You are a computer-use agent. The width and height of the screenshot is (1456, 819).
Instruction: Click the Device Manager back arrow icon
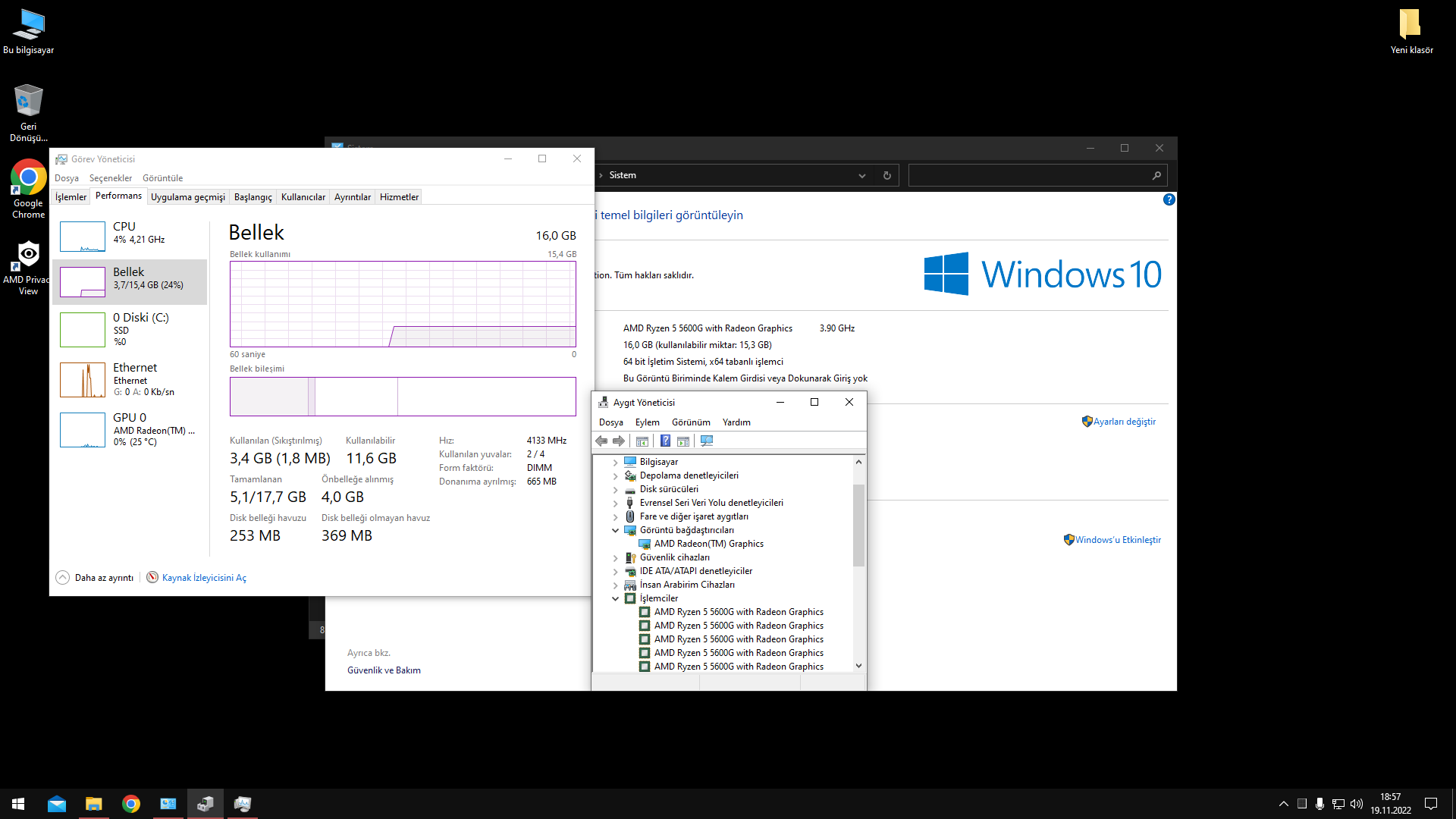click(x=601, y=441)
